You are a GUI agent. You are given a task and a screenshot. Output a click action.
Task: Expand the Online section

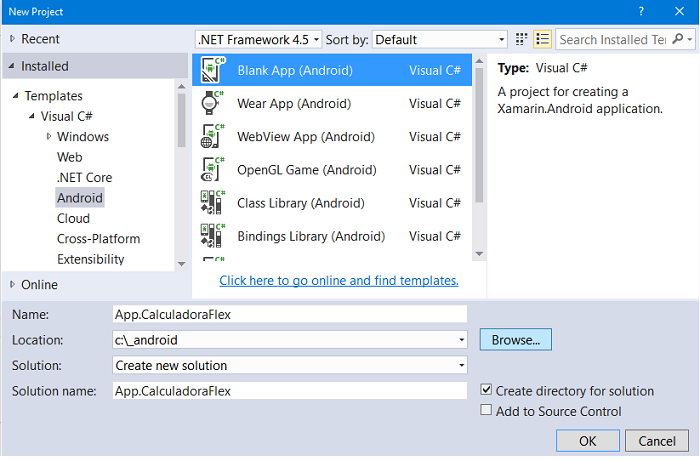[x=12, y=284]
